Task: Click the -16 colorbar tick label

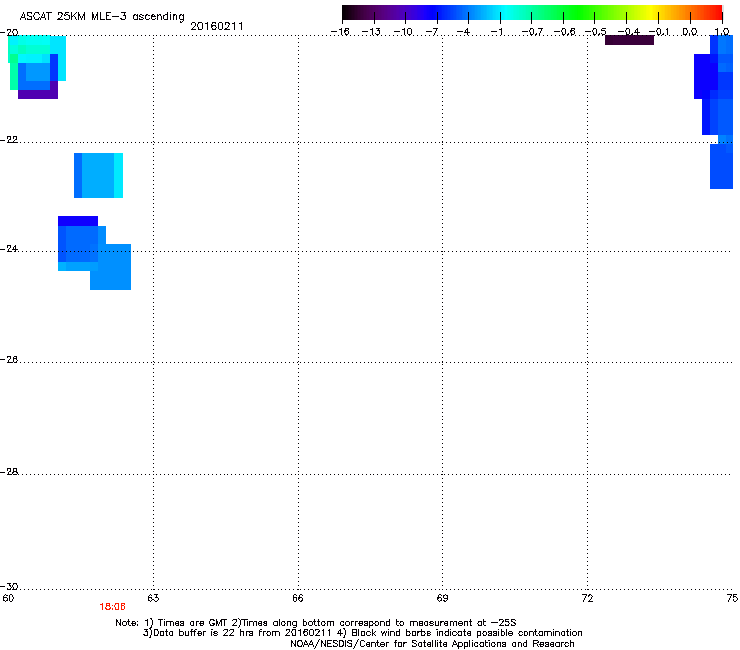Action: (340, 32)
